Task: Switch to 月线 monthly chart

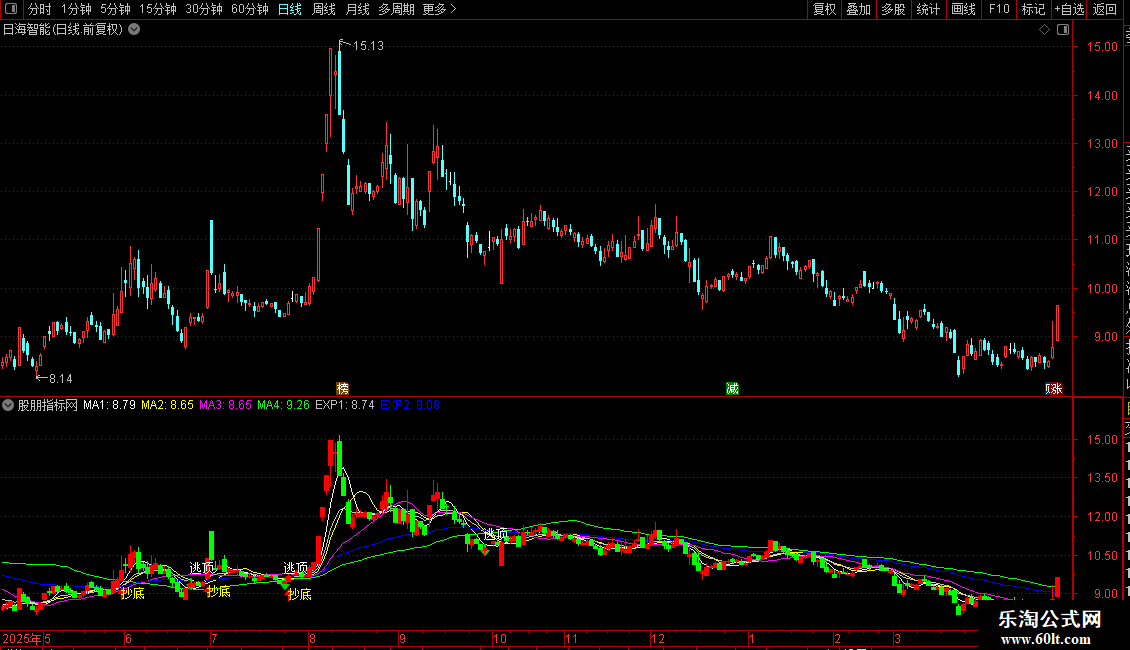Action: pos(357,9)
